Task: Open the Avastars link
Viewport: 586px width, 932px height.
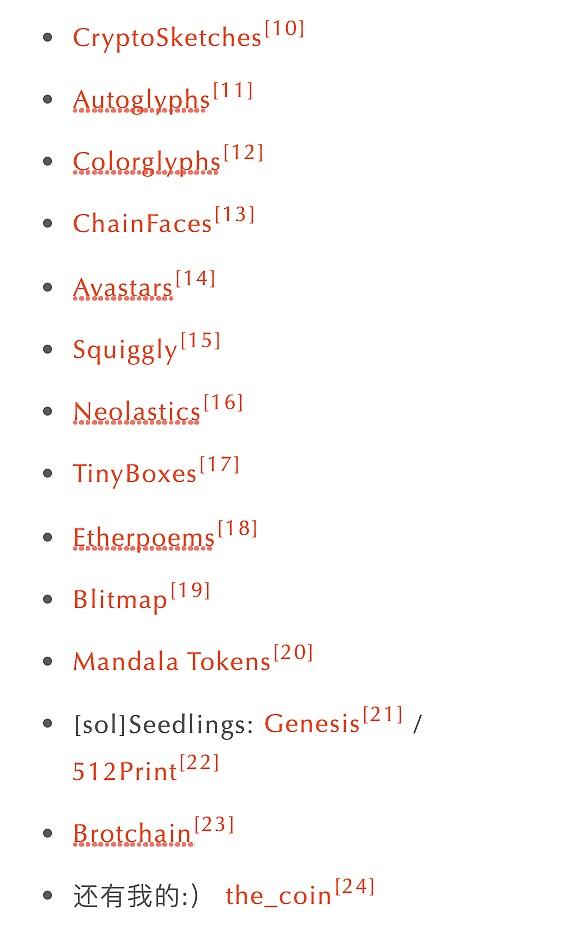Action: pos(122,288)
